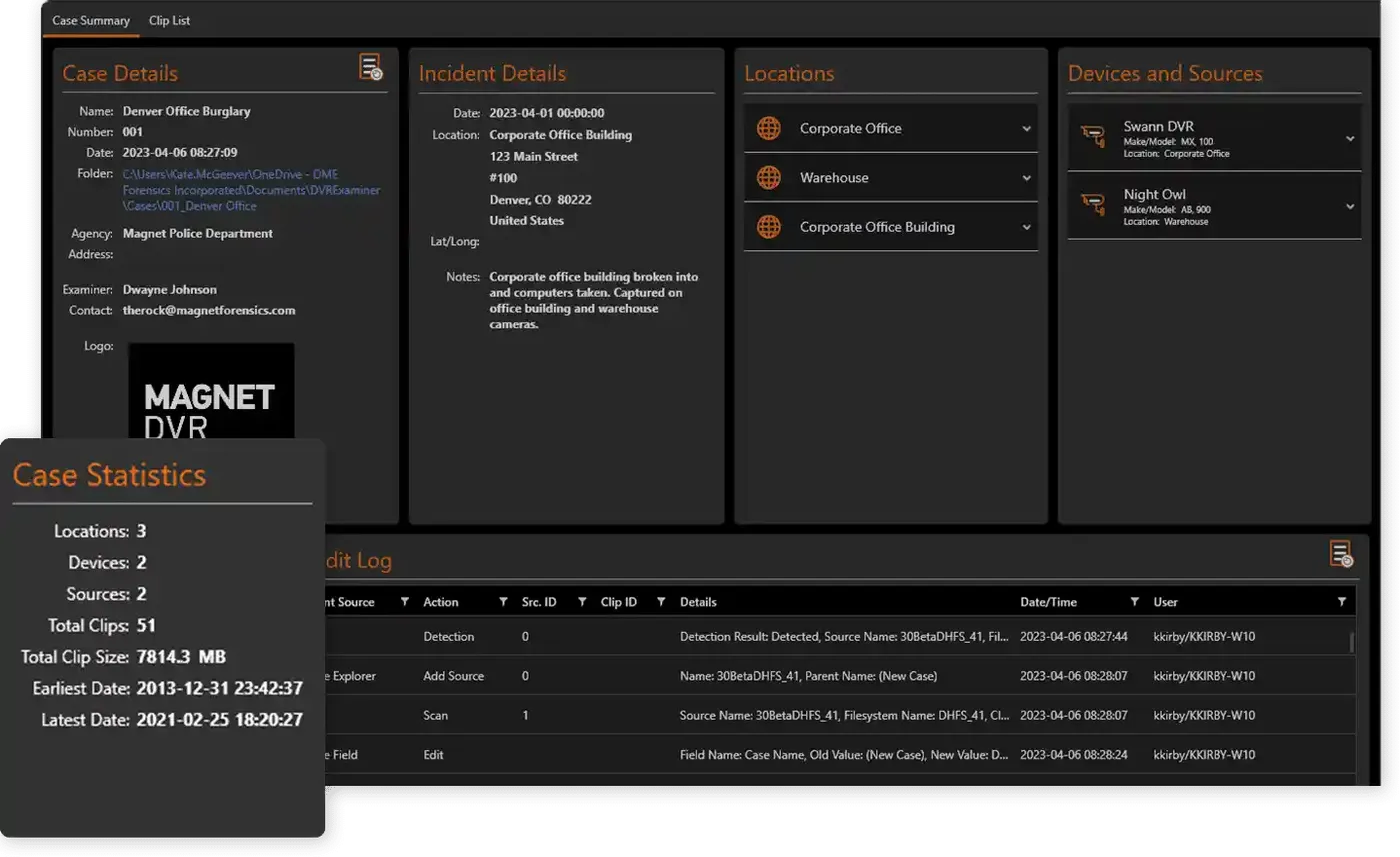1400x857 pixels.
Task: Click the incident date '2023-04-01 00:00:00'
Action: 547,113
